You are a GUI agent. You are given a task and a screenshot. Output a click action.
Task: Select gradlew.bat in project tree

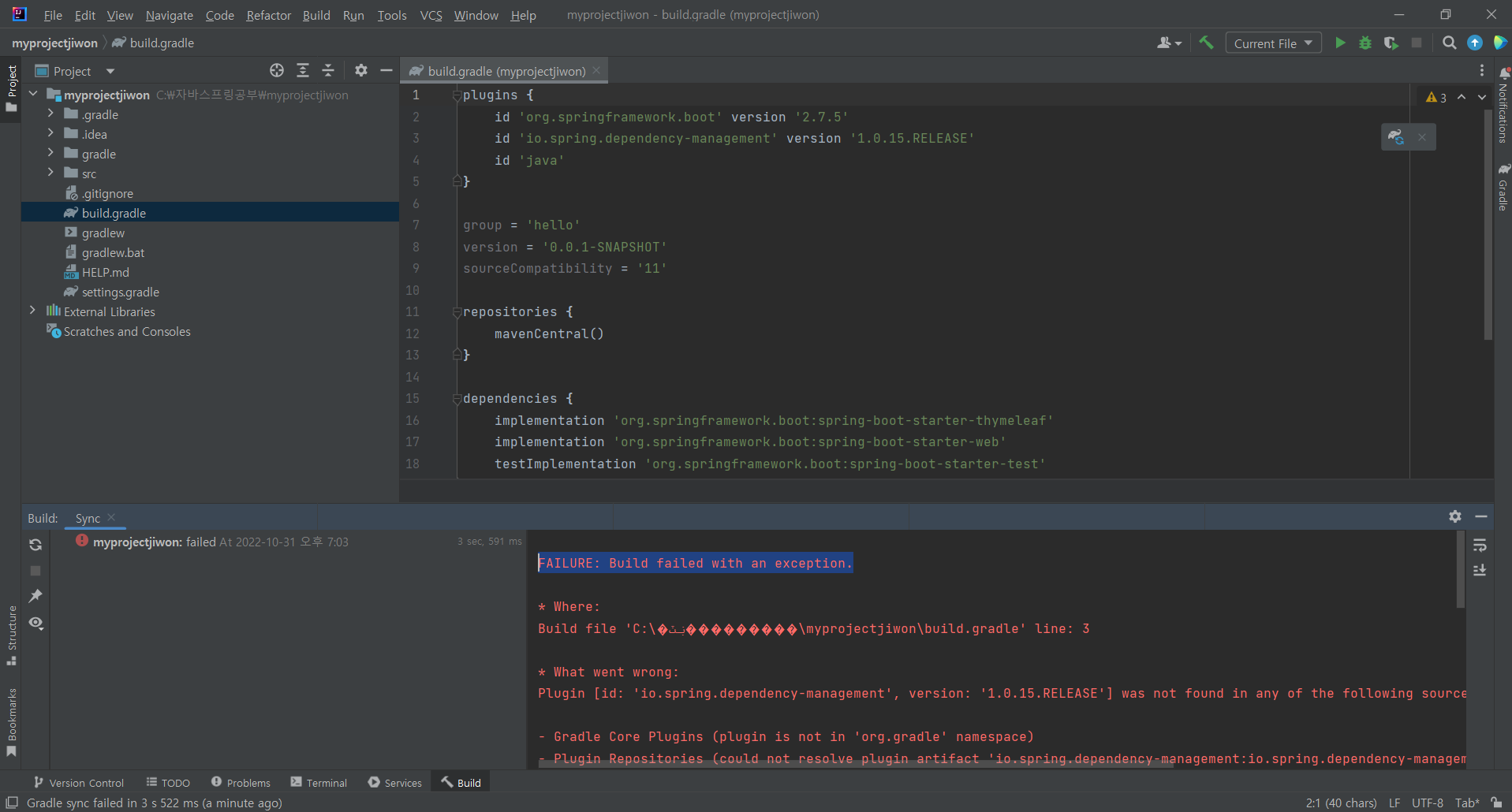pos(113,252)
